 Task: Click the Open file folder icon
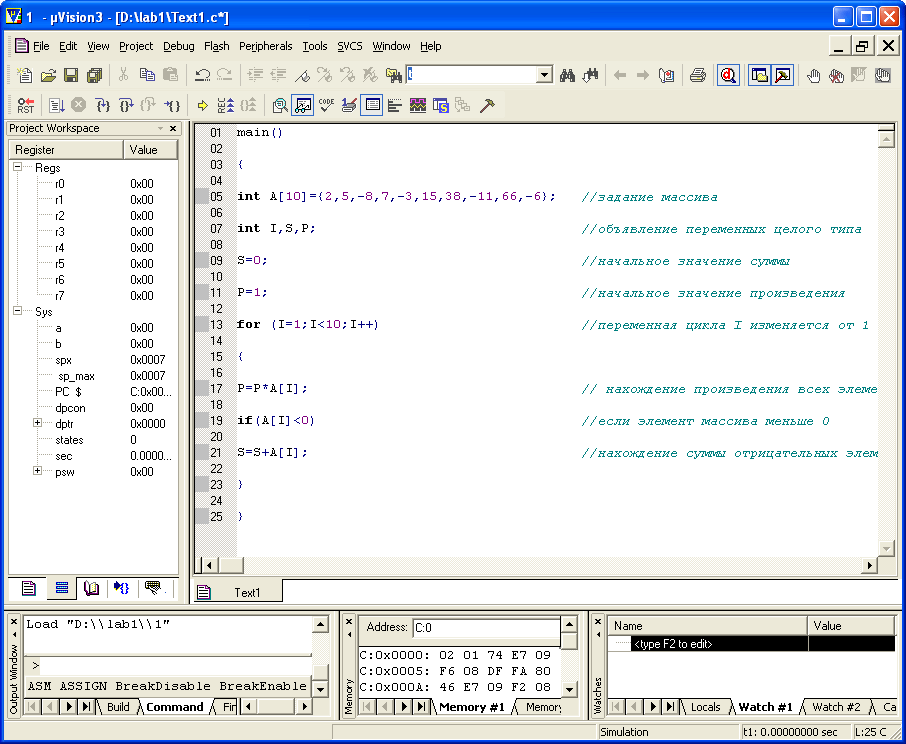pyautogui.click(x=48, y=75)
